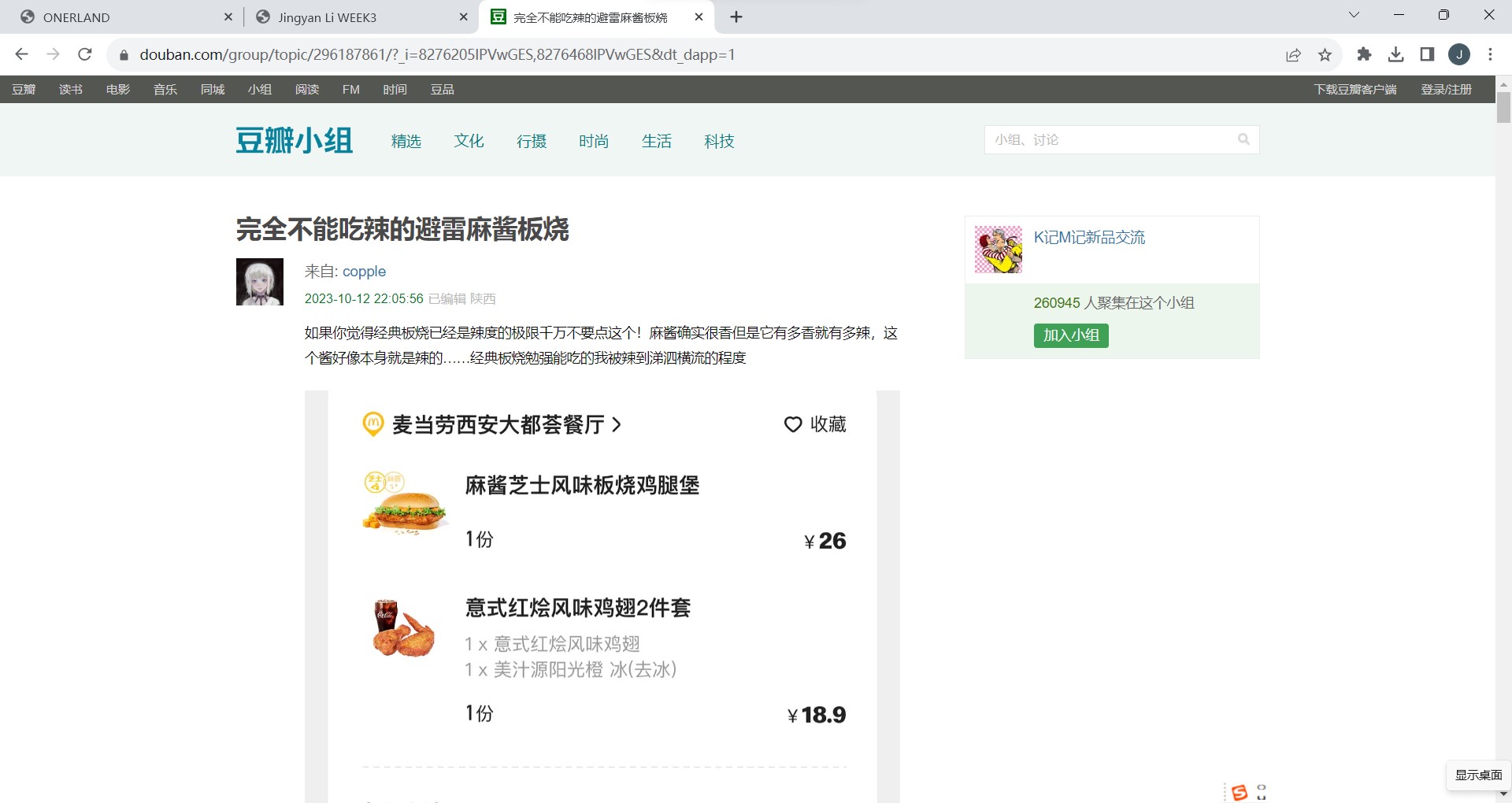Open the Chrome three-dot menu
The width and height of the screenshot is (1512, 803).
[1490, 54]
